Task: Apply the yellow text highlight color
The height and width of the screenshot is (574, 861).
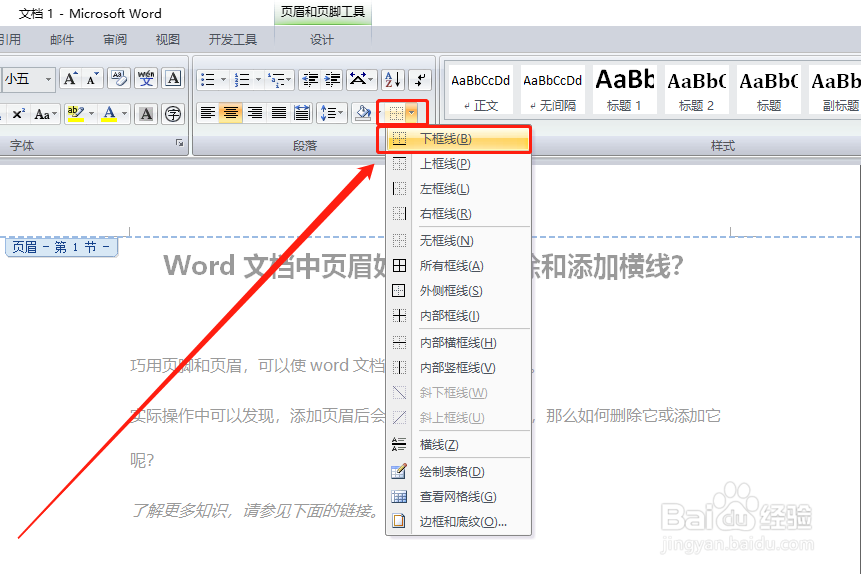Action: 75,114
